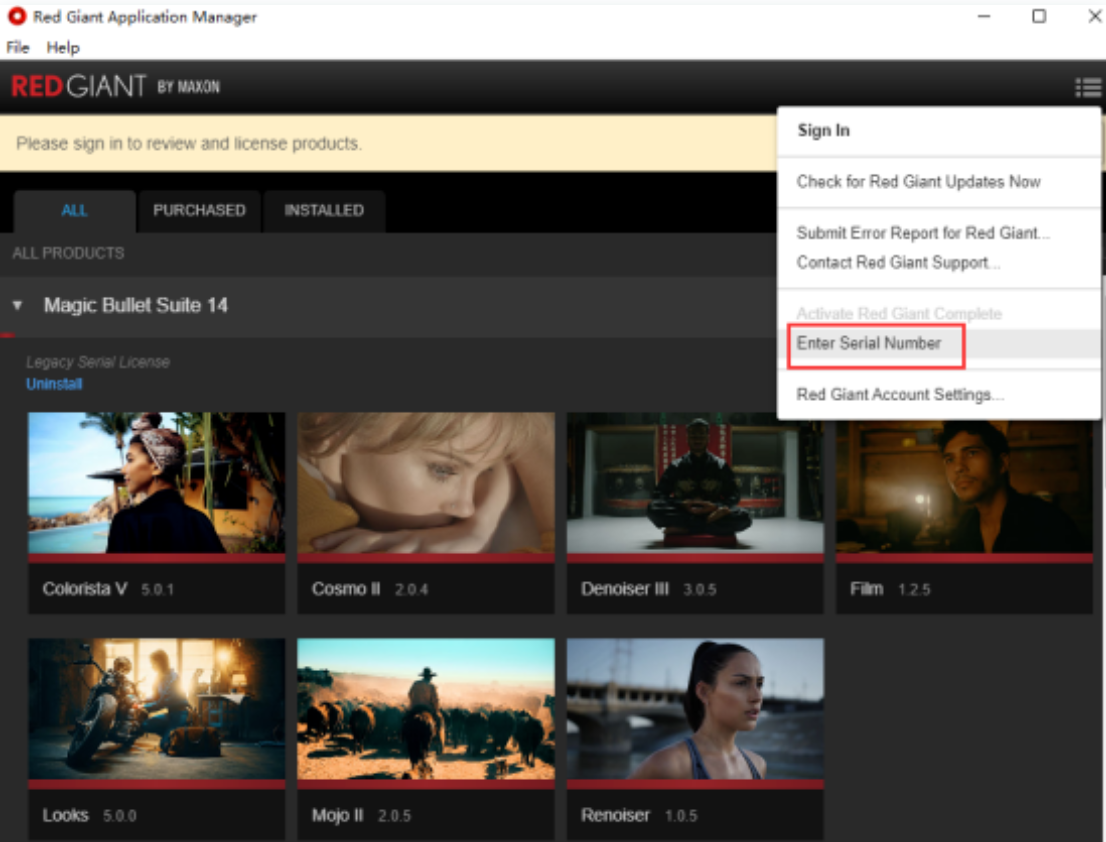Open the Mojo II product thumbnail
This screenshot has height=842, width=1106.
point(426,709)
